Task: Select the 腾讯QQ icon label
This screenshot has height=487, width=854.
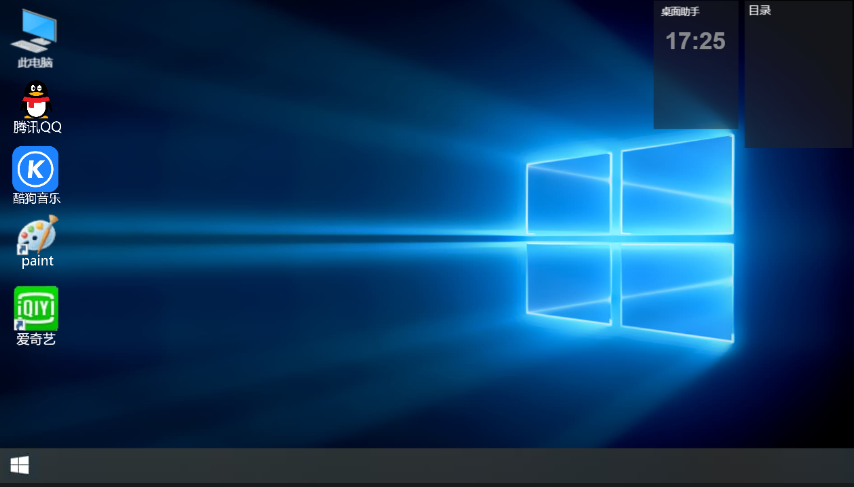Action: pyautogui.click(x=37, y=127)
